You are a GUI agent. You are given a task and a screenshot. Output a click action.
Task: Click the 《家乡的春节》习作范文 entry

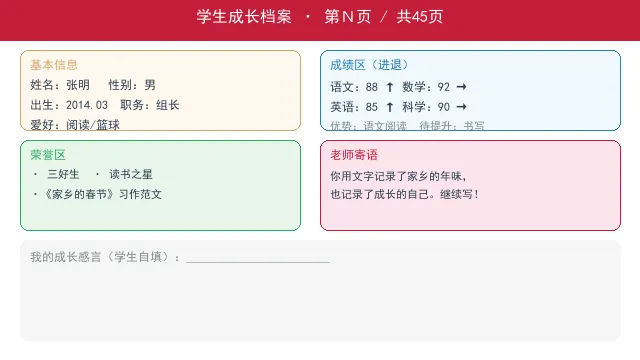click(102, 194)
